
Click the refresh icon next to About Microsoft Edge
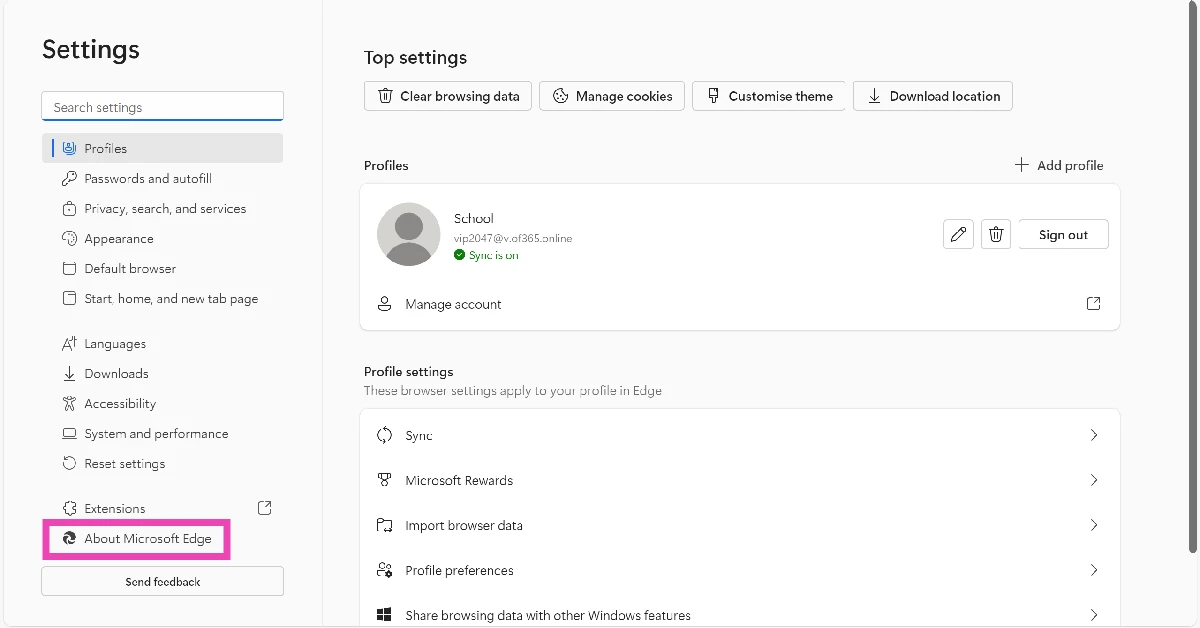[68, 538]
